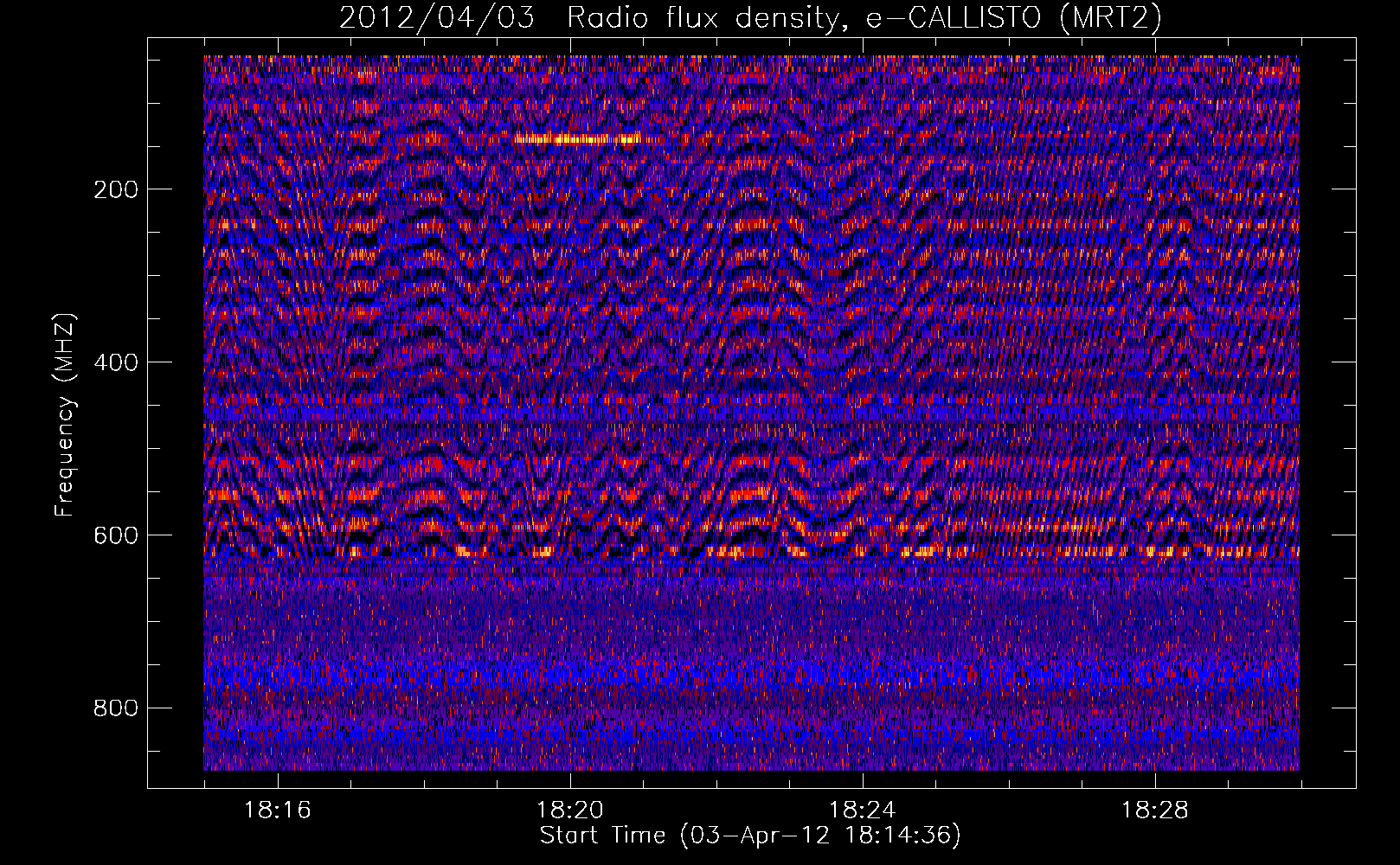
Task: Click the 18:24 time tick label
Action: 862,811
